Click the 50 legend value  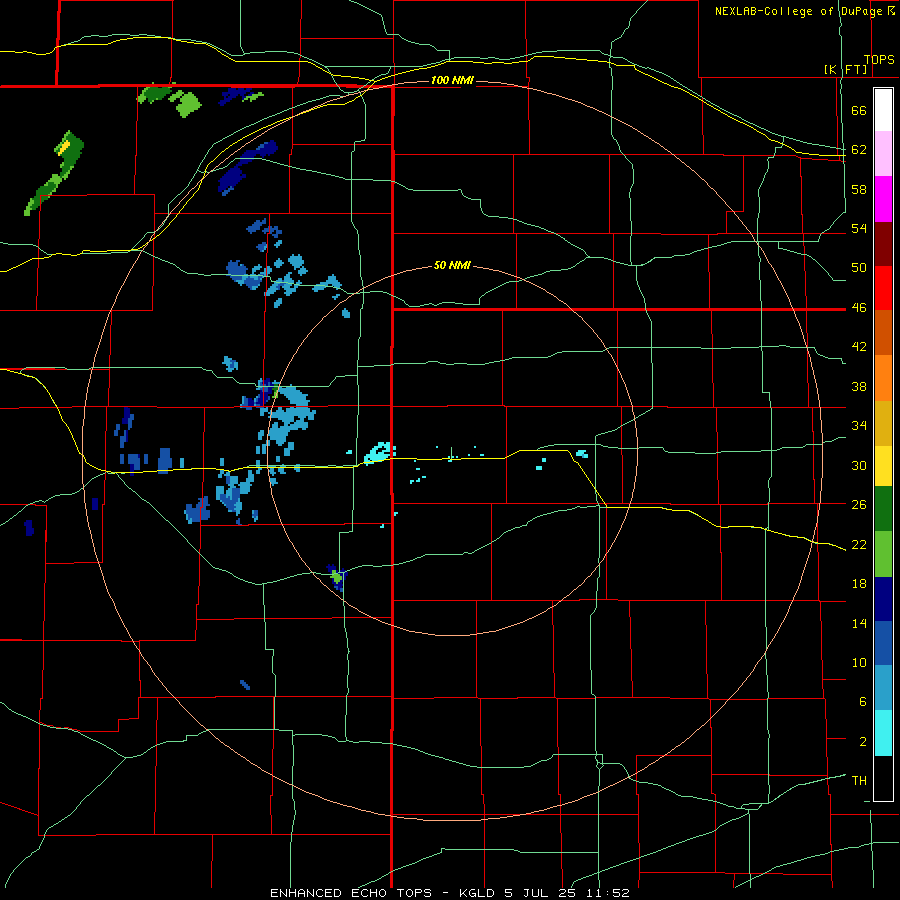click(x=859, y=267)
